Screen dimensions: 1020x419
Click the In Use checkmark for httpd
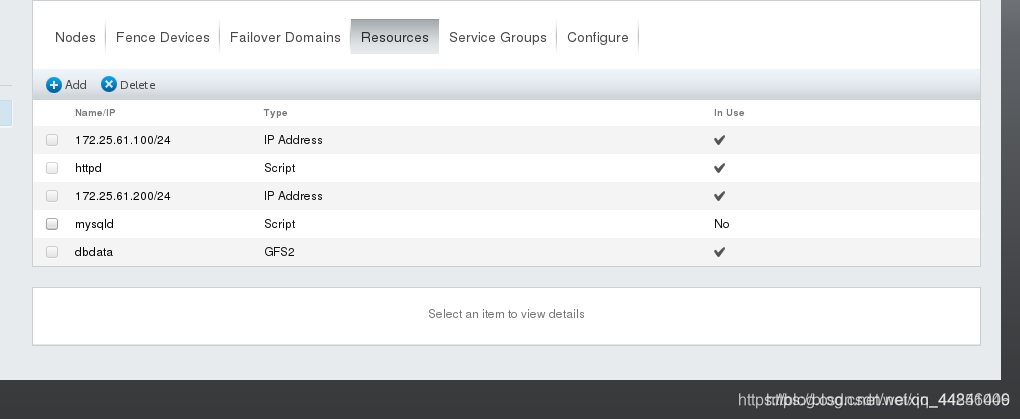tap(719, 168)
